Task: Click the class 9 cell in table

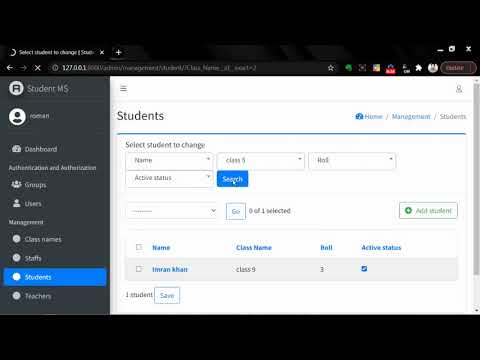Action: point(246,269)
